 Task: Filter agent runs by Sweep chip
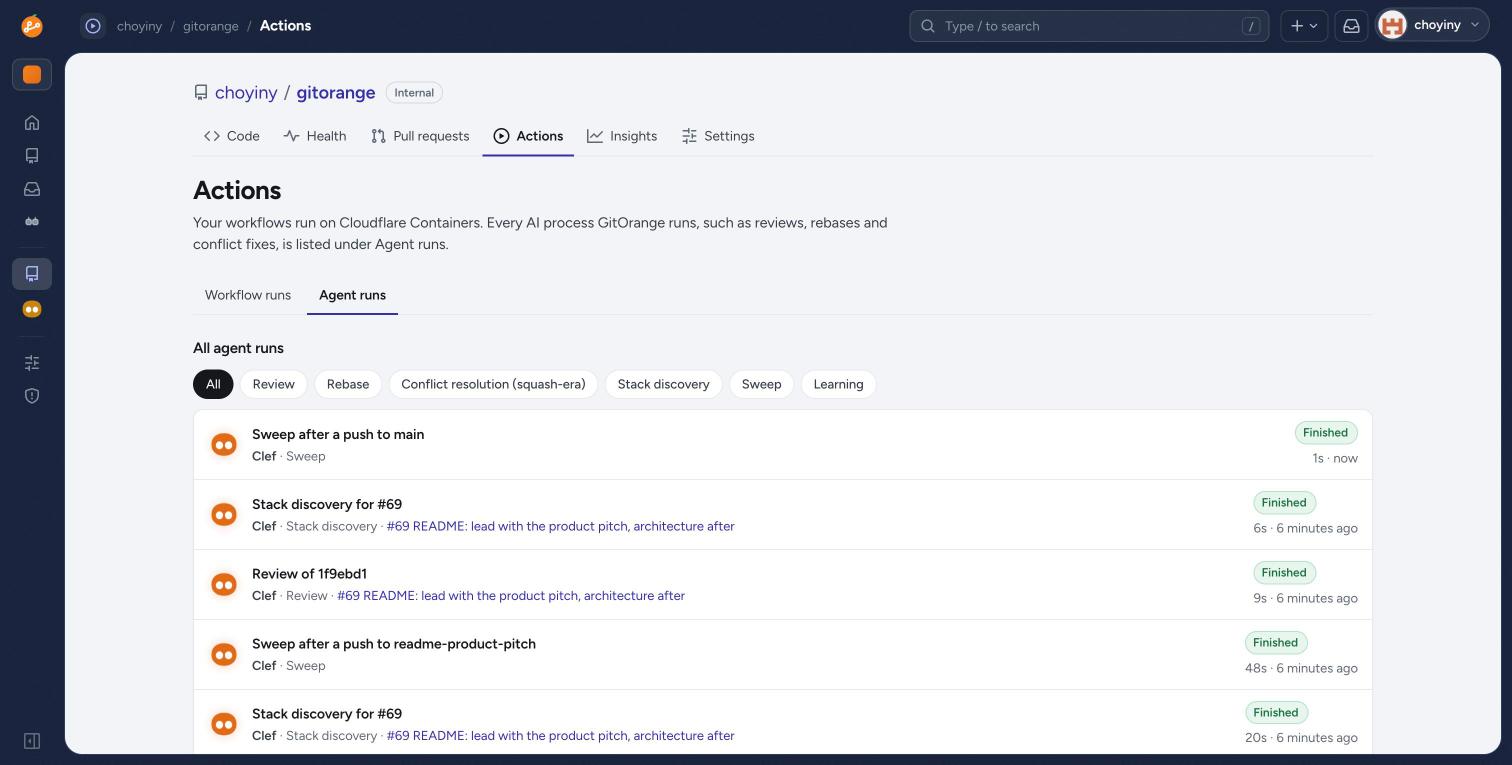pos(762,384)
